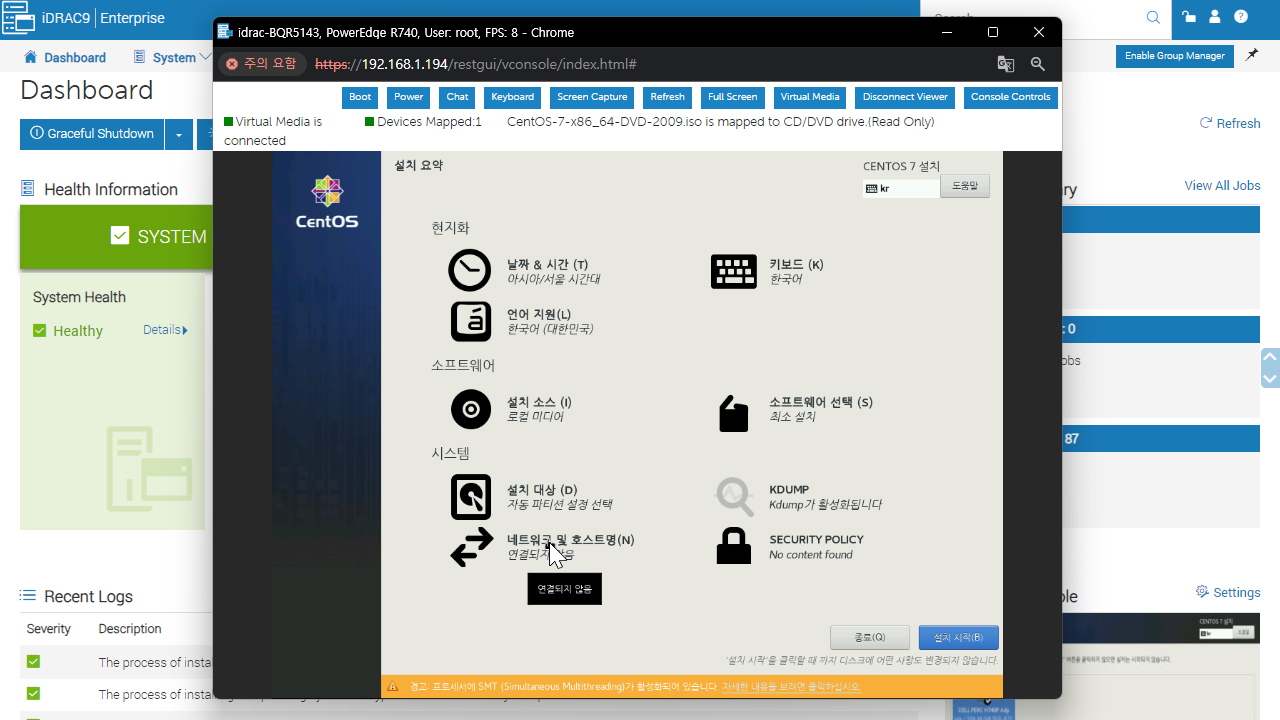Viewport: 1280px width, 720px height.
Task: Open the Security Policy lock icon
Action: point(733,547)
